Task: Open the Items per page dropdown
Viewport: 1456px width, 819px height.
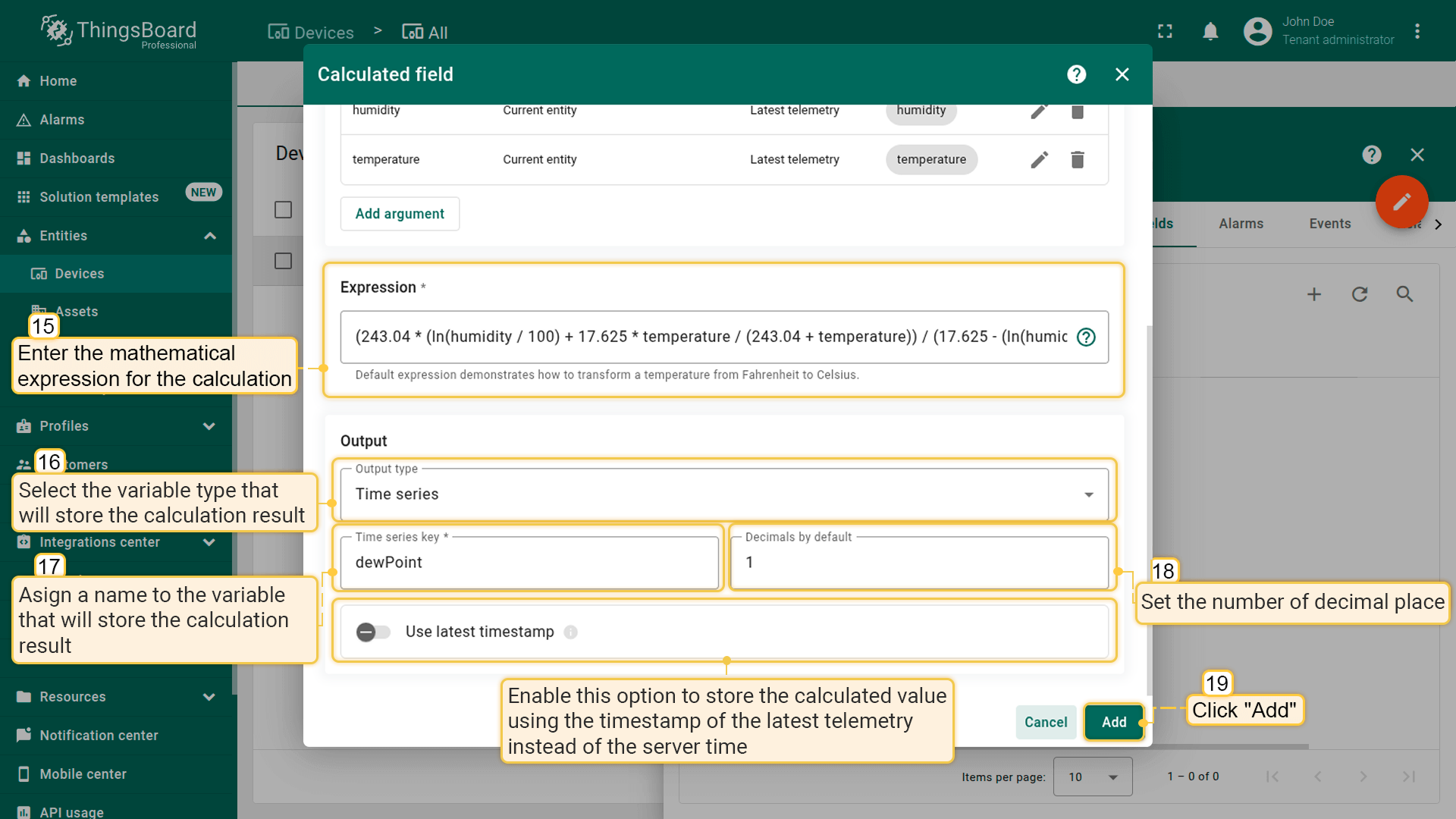Action: [x=1092, y=777]
